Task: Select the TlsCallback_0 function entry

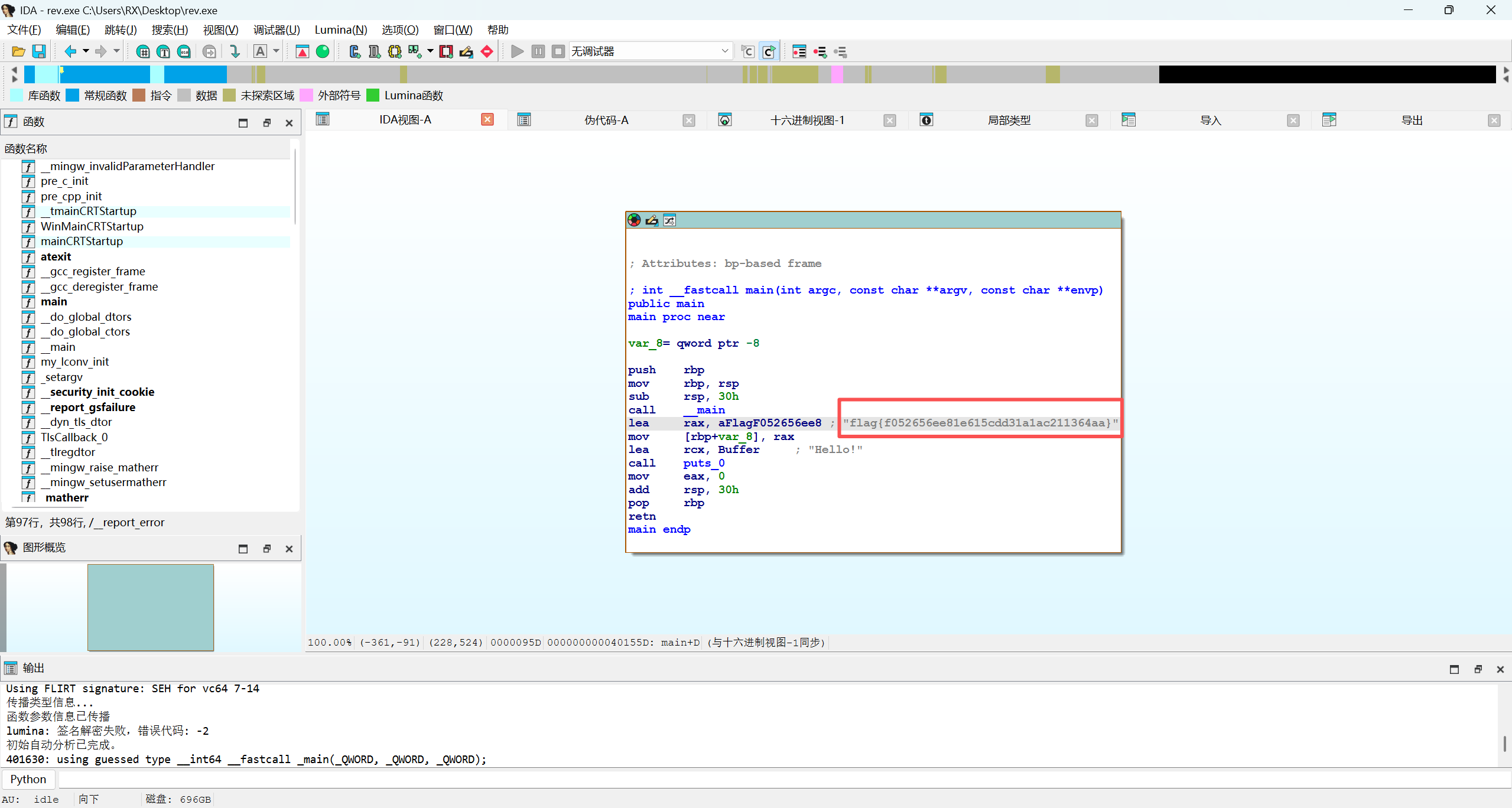Action: pyautogui.click(x=74, y=437)
